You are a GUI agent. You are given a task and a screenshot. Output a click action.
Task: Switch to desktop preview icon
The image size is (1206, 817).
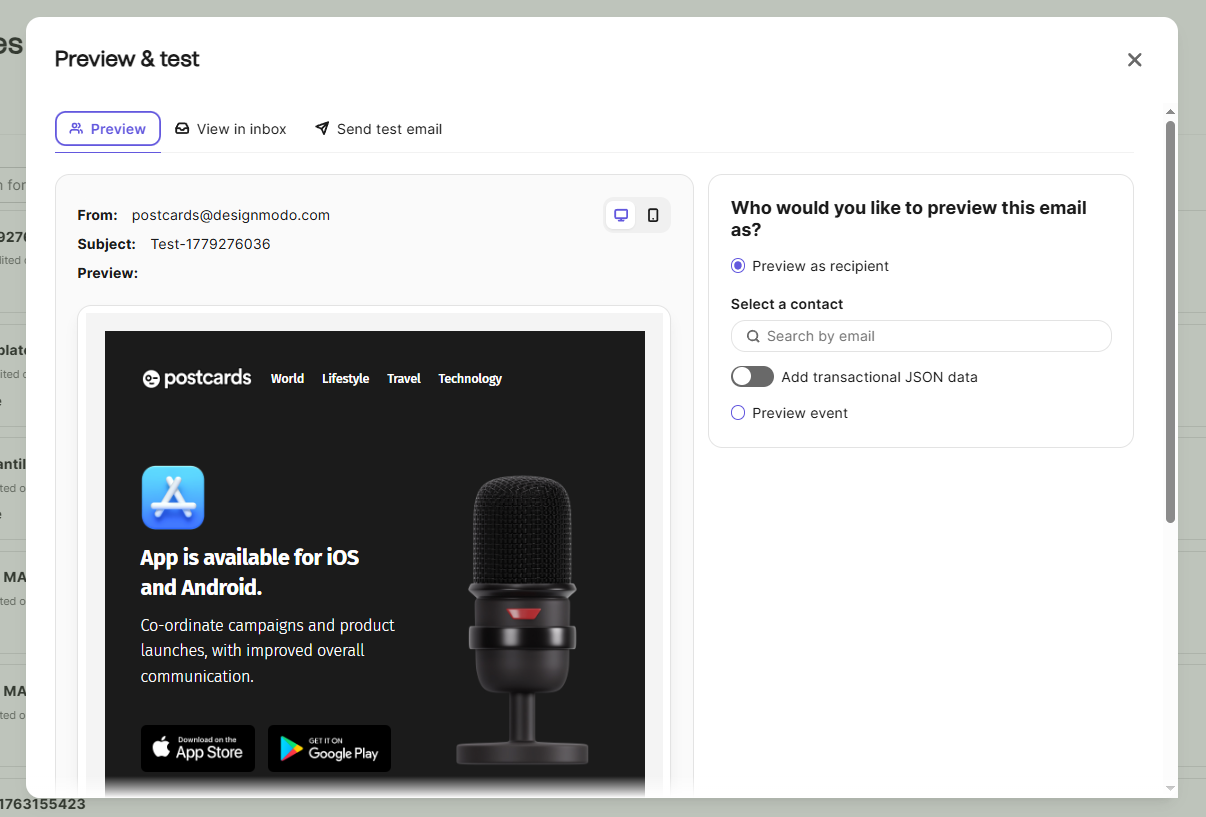pyautogui.click(x=621, y=215)
